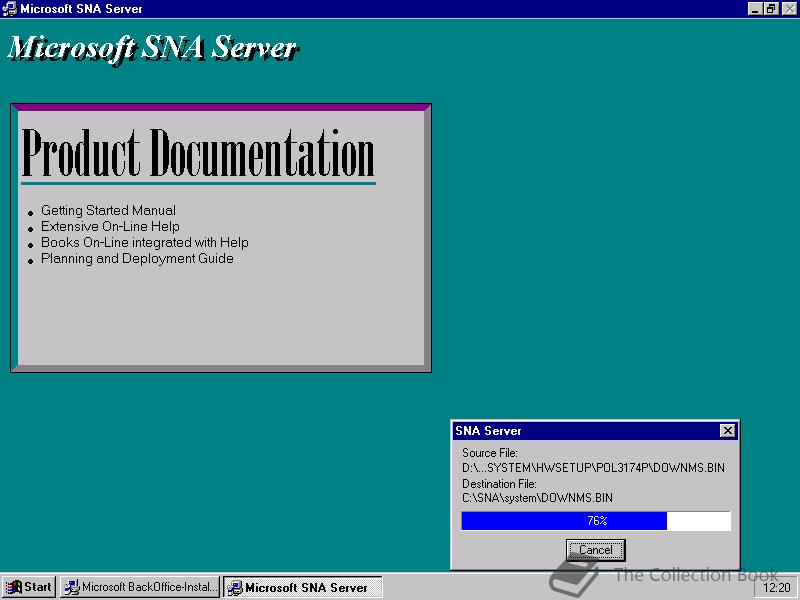Switch to Microsoft BackOffice-Install taskbar button
Viewport: 800px width, 600px height.
140,587
